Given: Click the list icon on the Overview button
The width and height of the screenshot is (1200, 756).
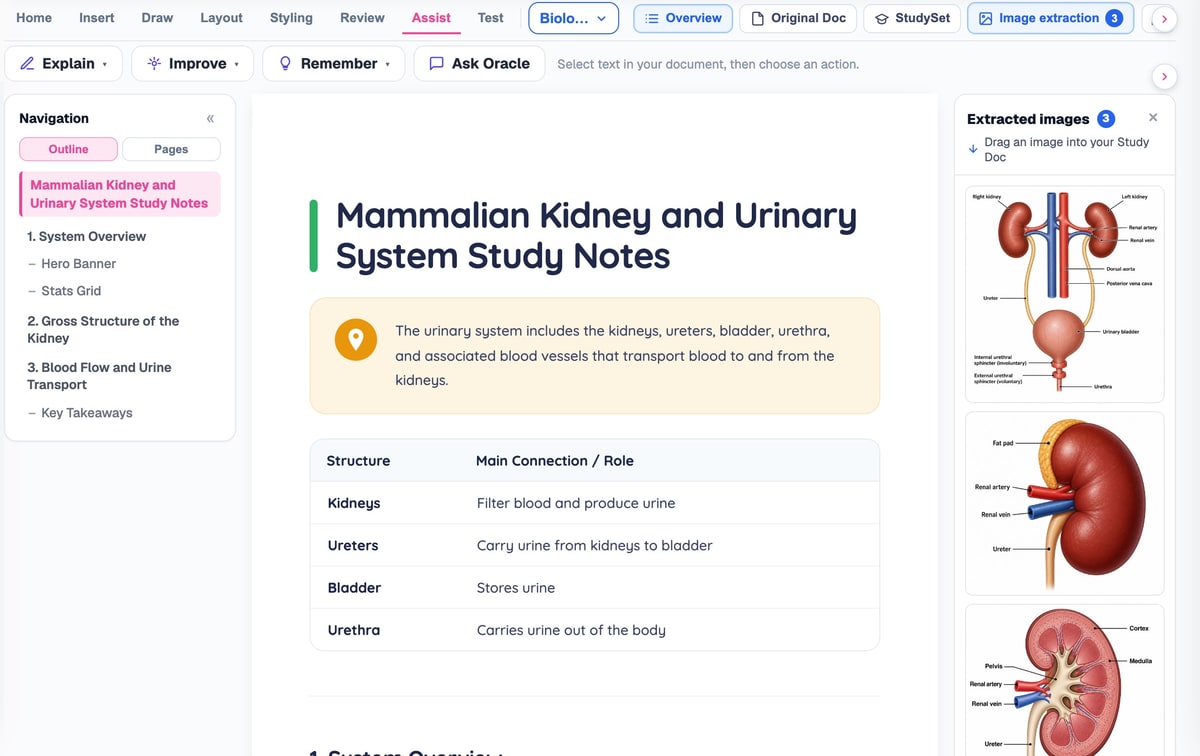Looking at the screenshot, I should tap(652, 18).
